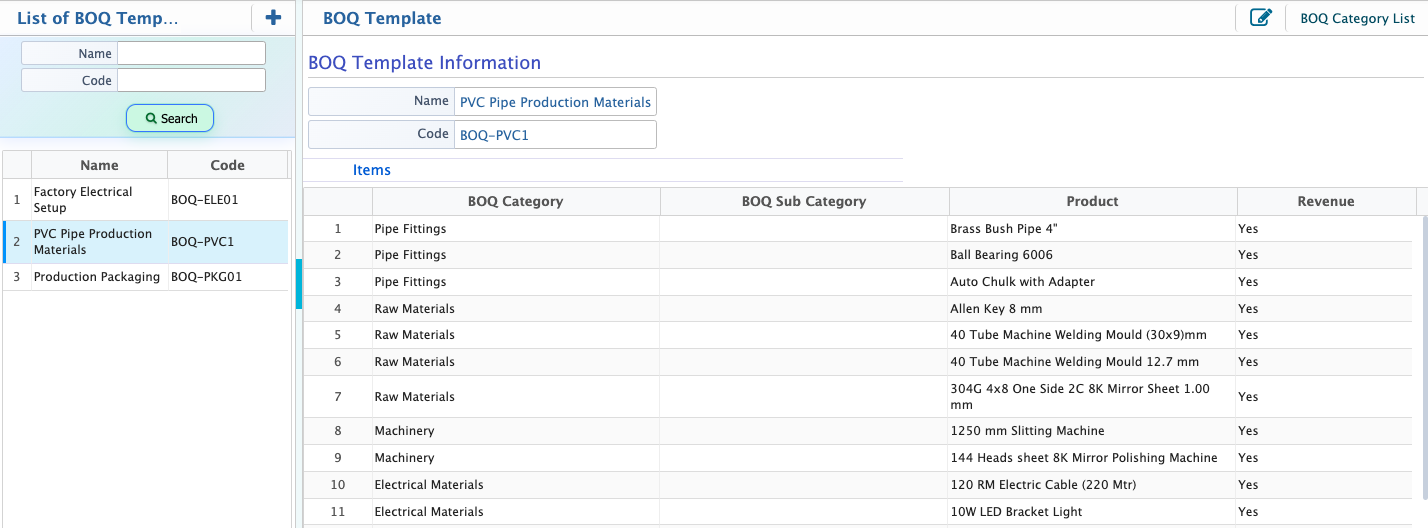Select 144 Heads sheet 8K Mirror Polishing Machine
This screenshot has height=528, width=1428.
coord(1092,458)
